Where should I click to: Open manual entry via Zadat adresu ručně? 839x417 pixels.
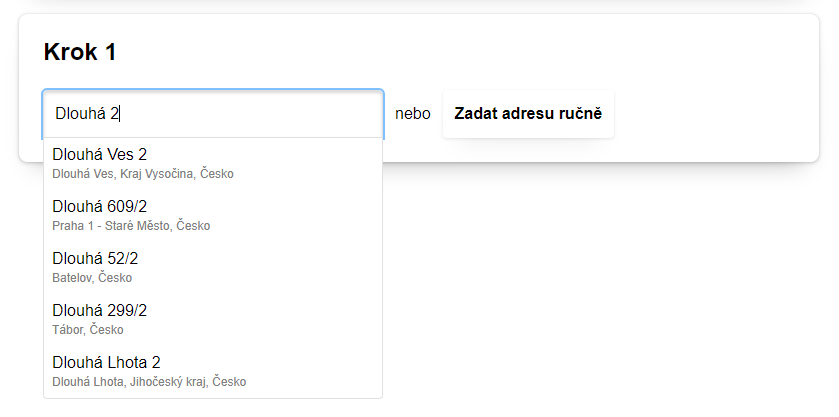(528, 113)
